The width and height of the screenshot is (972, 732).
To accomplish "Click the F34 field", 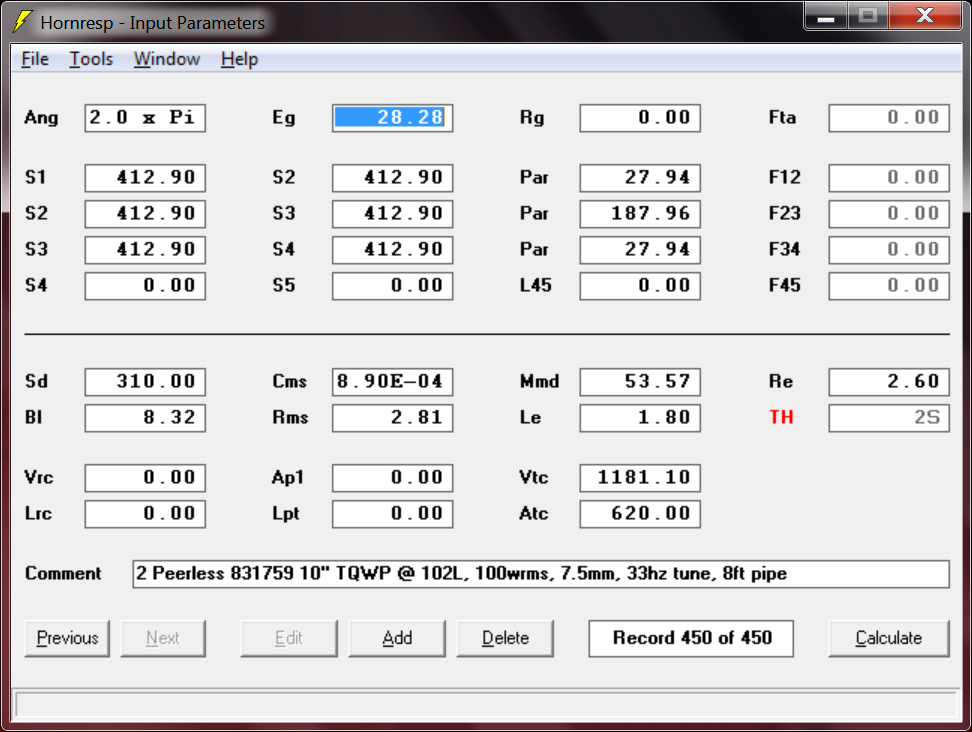I will coord(889,250).
